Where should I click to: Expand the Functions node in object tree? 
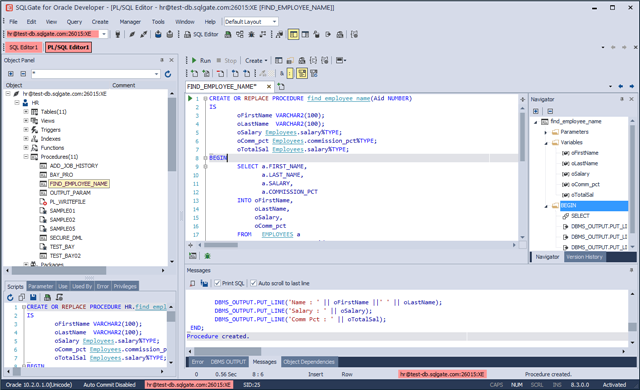26,147
